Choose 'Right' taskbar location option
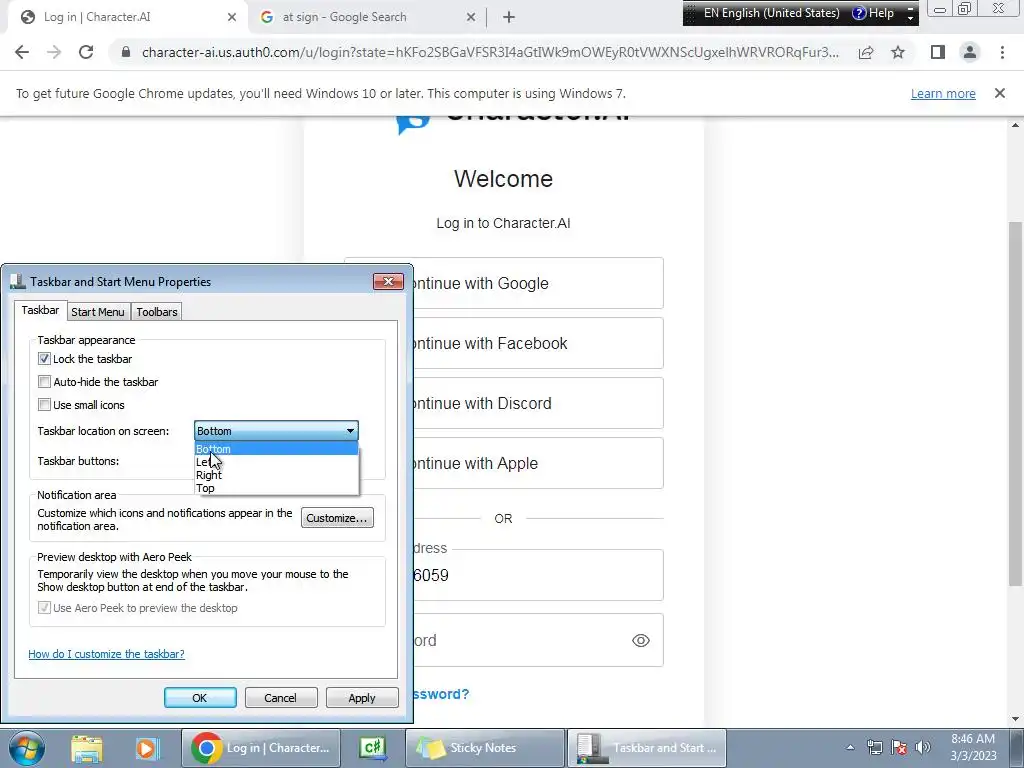This screenshot has width=1024, height=768. [277, 475]
